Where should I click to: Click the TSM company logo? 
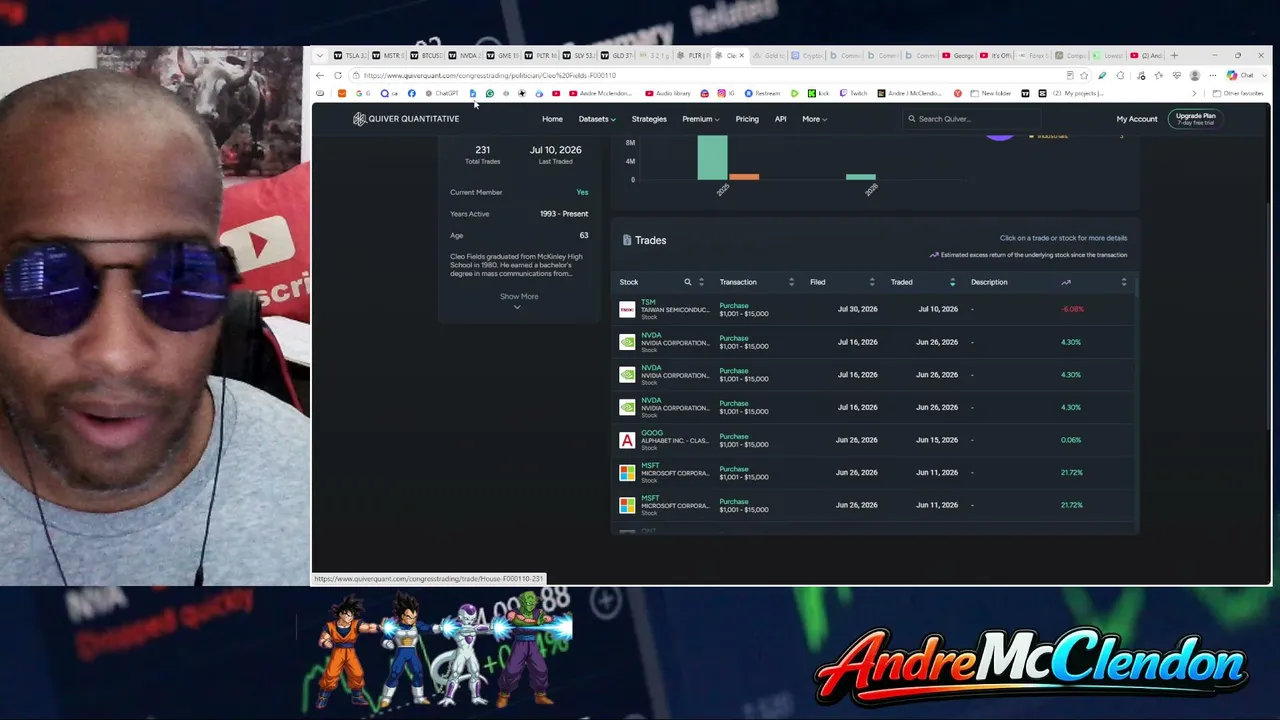(627, 310)
